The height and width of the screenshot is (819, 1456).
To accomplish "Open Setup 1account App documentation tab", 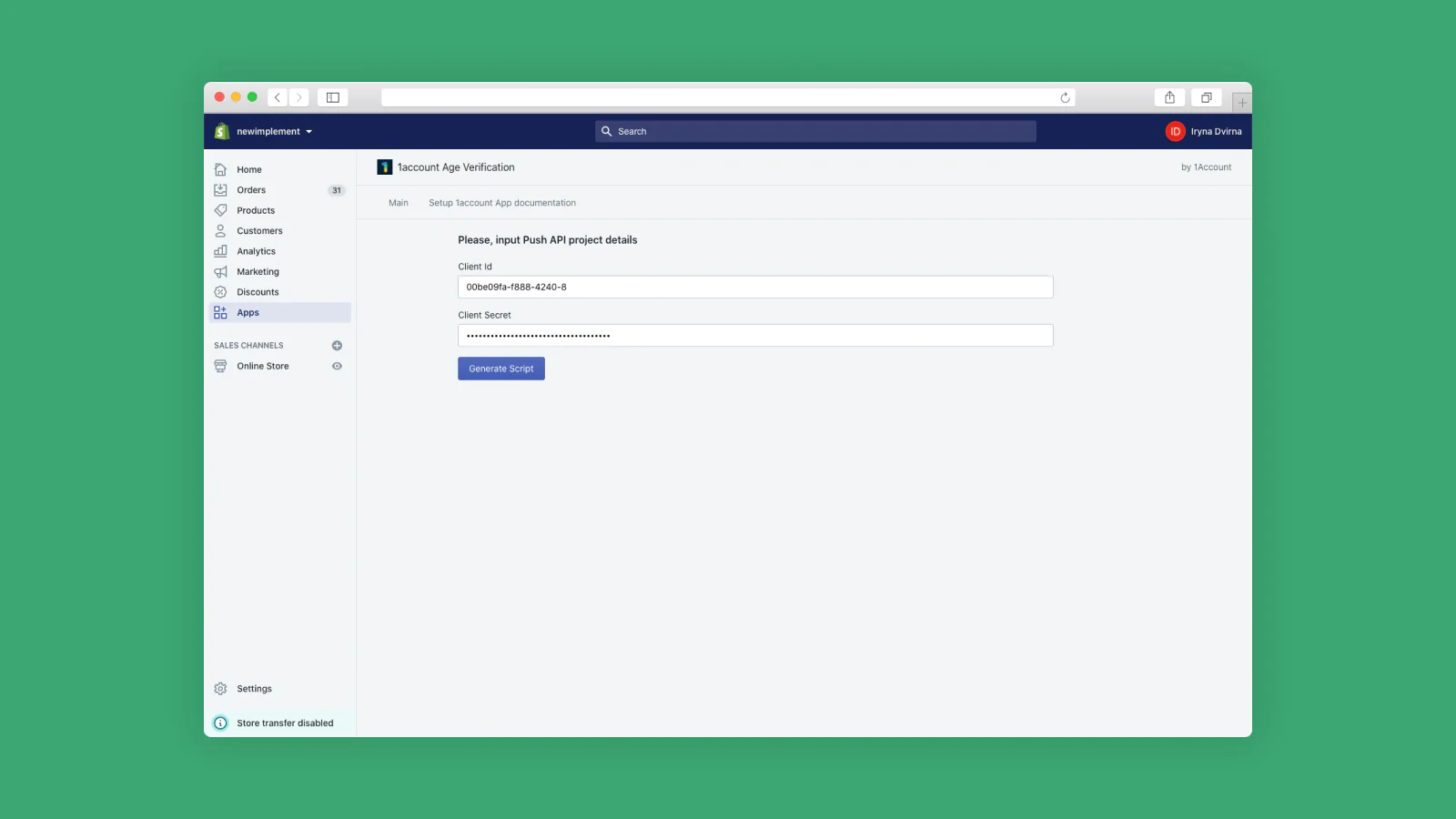I will pos(502,203).
